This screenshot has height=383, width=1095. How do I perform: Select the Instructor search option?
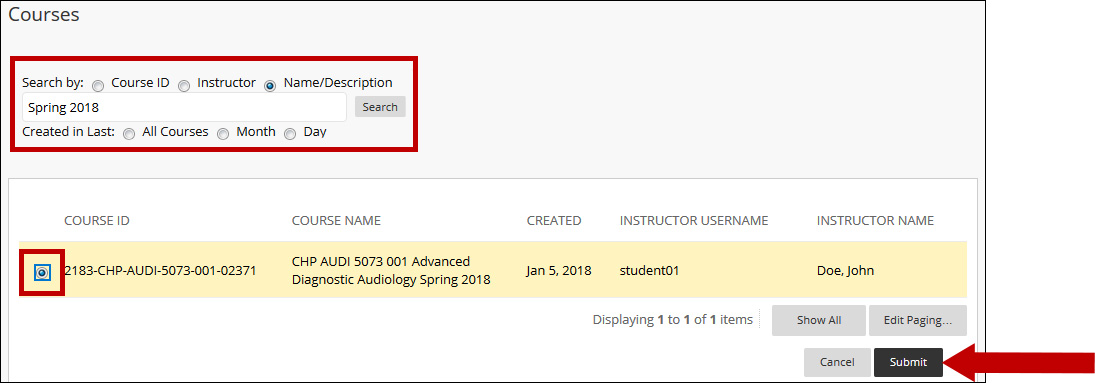pos(184,85)
